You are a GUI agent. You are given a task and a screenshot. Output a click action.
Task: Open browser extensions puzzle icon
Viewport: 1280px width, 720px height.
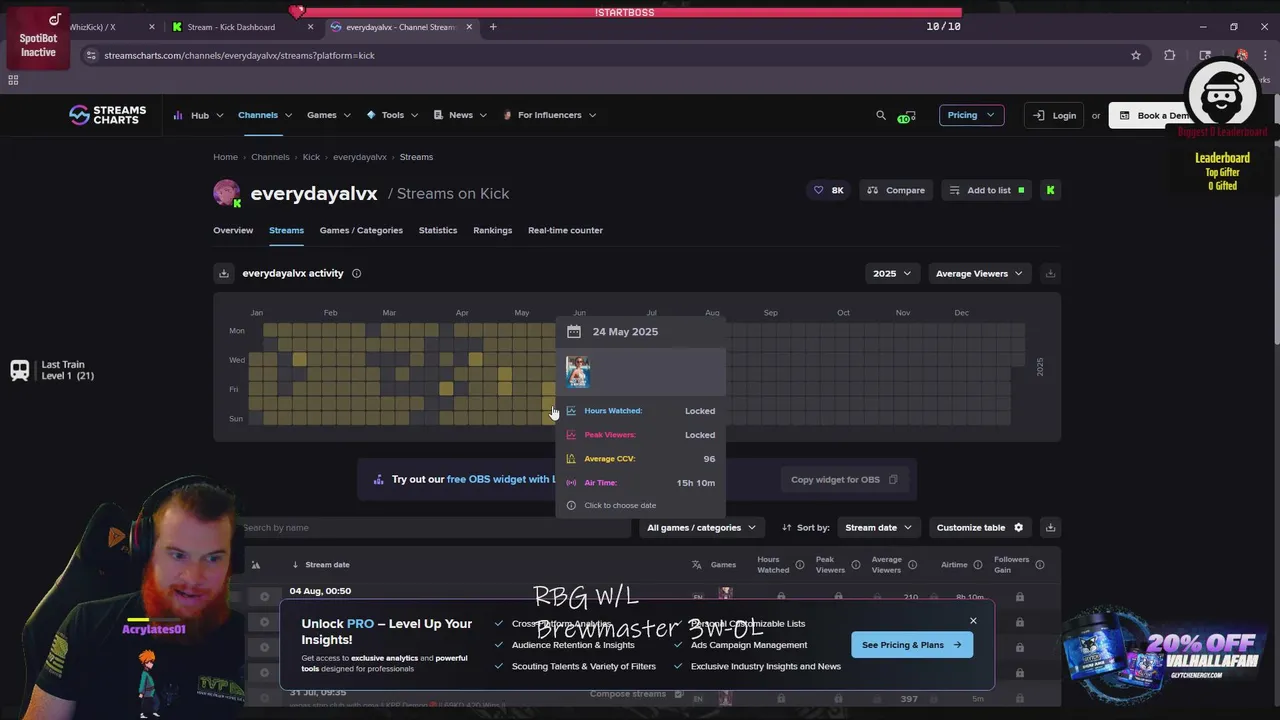(1170, 55)
